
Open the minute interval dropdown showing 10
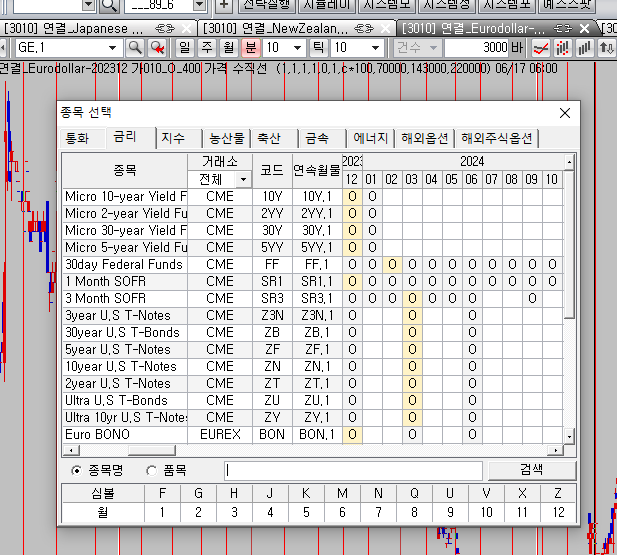click(x=297, y=48)
